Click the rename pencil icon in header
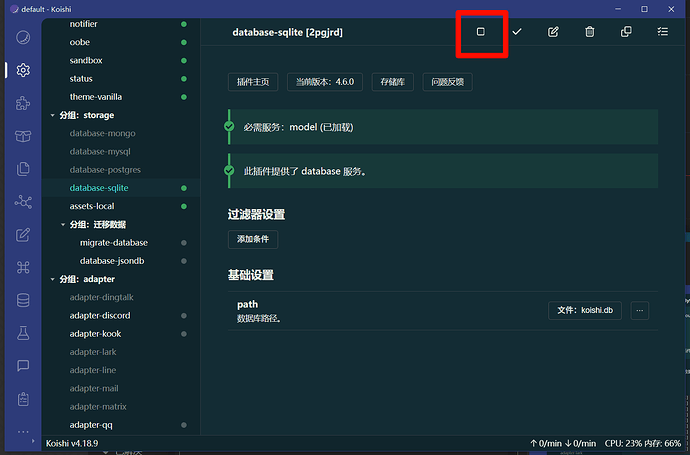 pyautogui.click(x=553, y=32)
